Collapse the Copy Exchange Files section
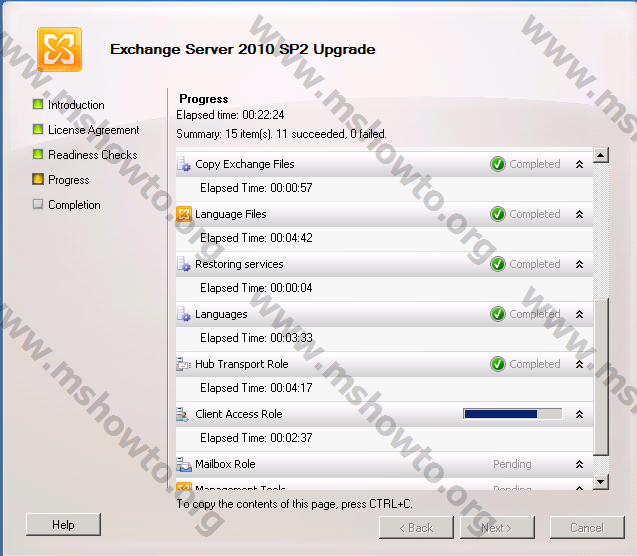Image resolution: width=637 pixels, height=556 pixels. pyautogui.click(x=579, y=164)
